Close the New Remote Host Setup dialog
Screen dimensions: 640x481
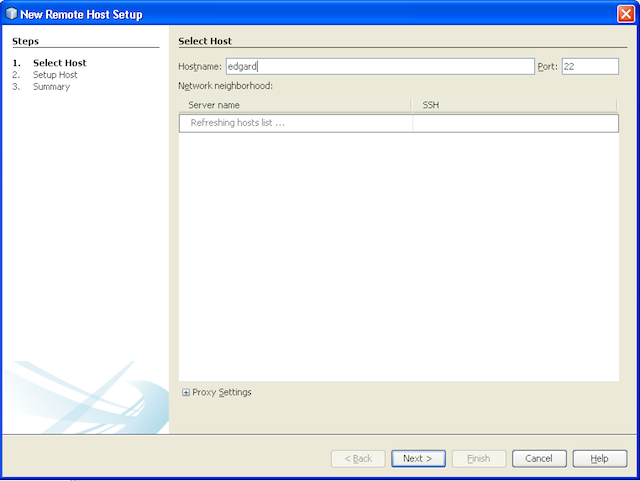tap(625, 14)
